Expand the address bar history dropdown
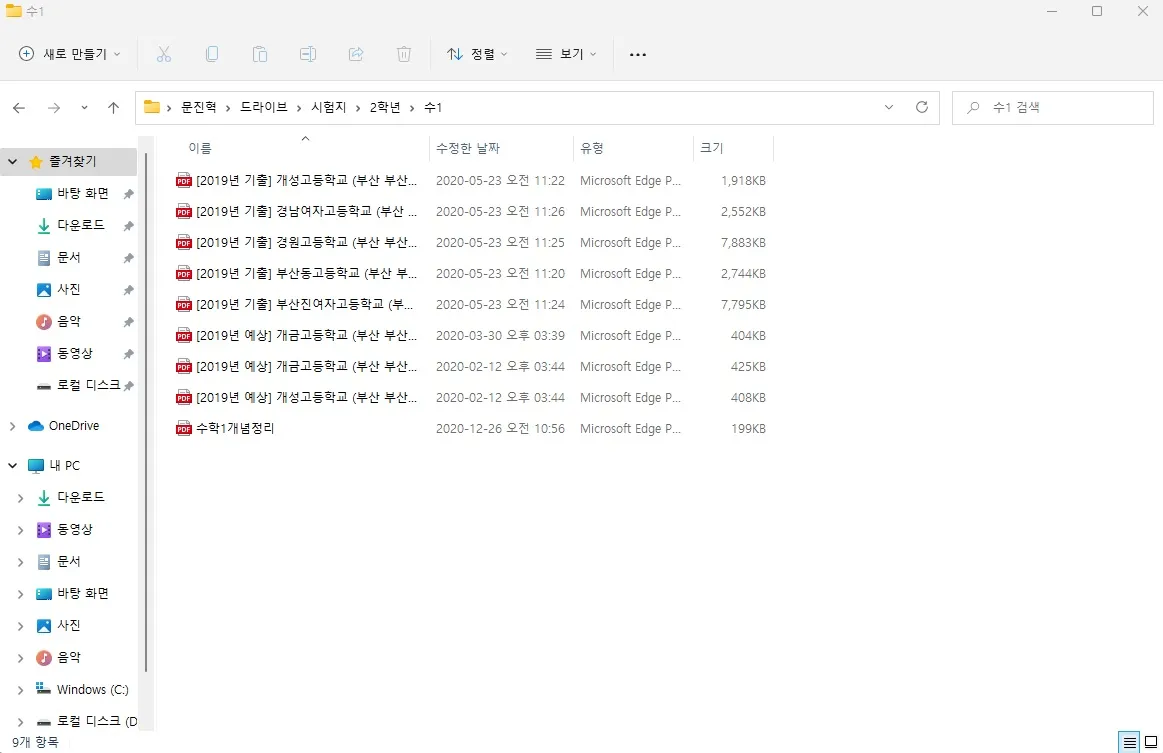The image size is (1163, 753). (x=889, y=107)
